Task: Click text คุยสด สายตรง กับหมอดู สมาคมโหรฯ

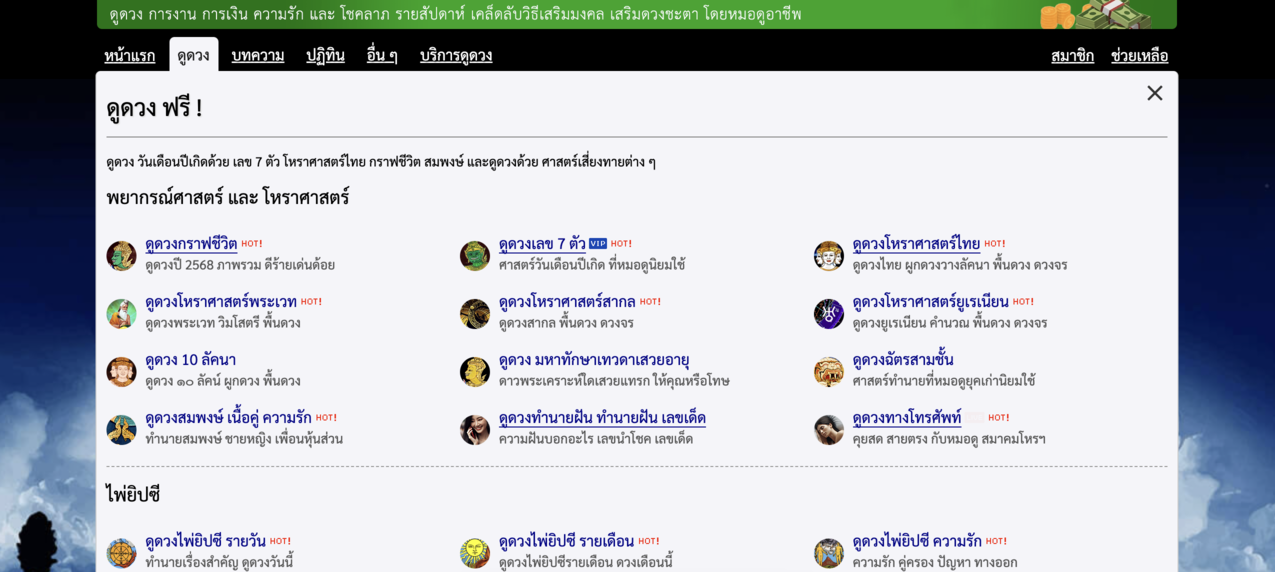Action: click(949, 439)
